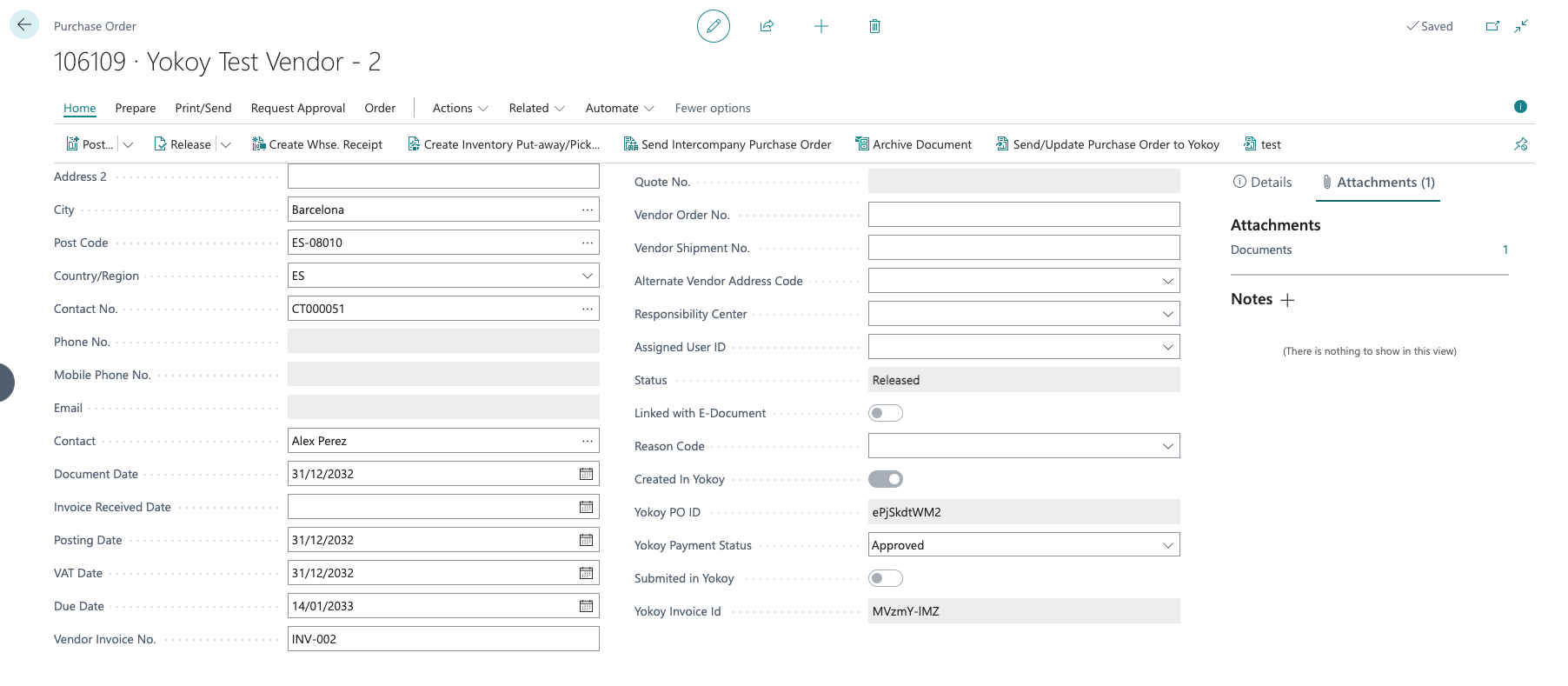Open page in new window icon
The width and height of the screenshot is (1568, 686).
pyautogui.click(x=1492, y=26)
